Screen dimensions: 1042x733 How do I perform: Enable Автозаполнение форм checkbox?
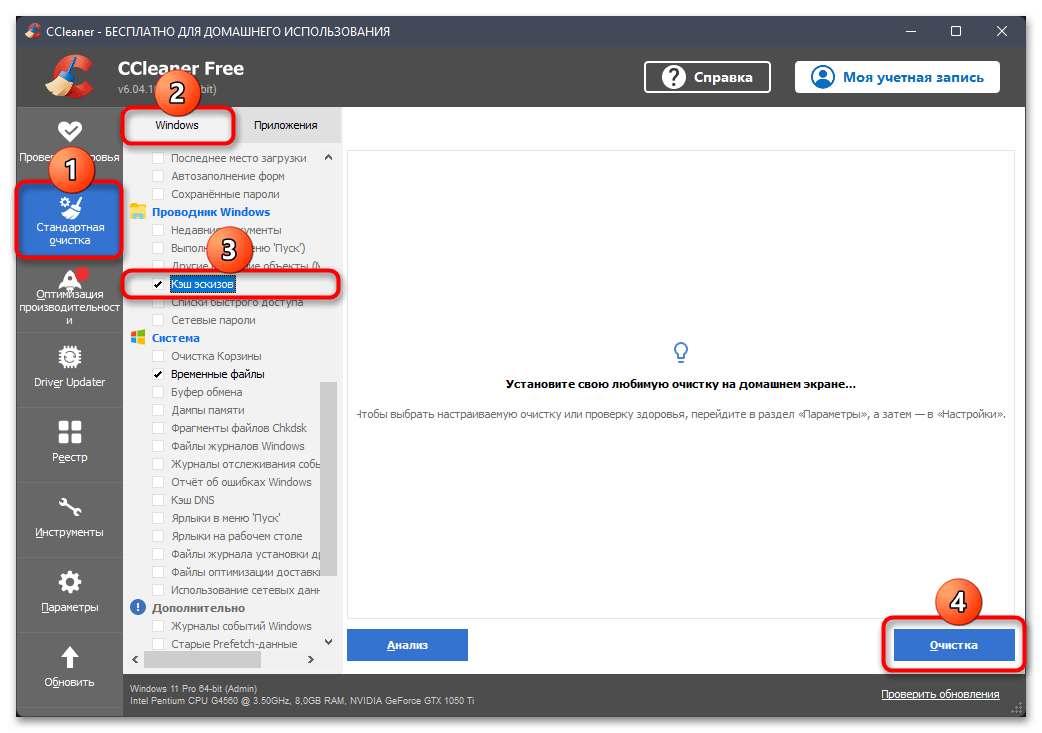click(158, 176)
